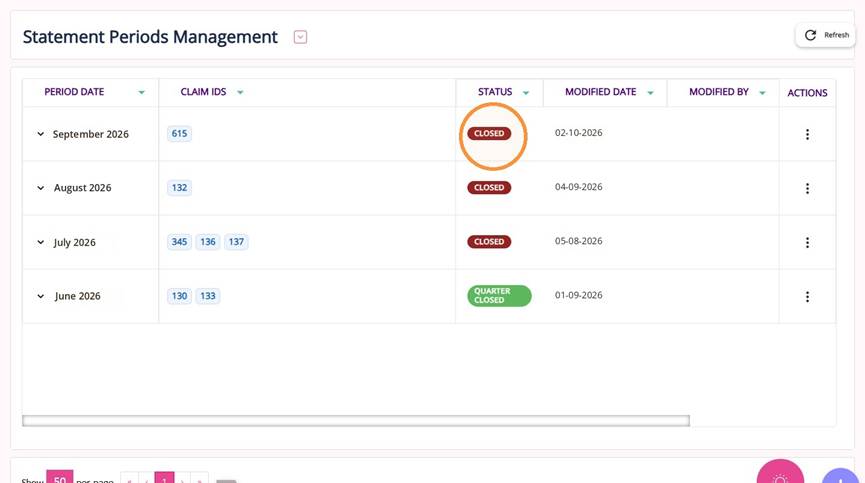The image size is (865, 483).
Task: Expand the July 2026 row
Action: pyautogui.click(x=40, y=242)
